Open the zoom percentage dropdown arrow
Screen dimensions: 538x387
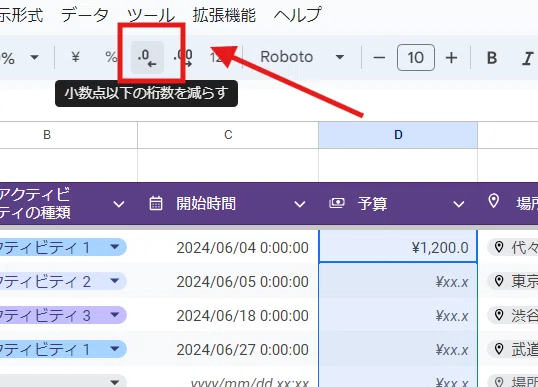[34, 57]
